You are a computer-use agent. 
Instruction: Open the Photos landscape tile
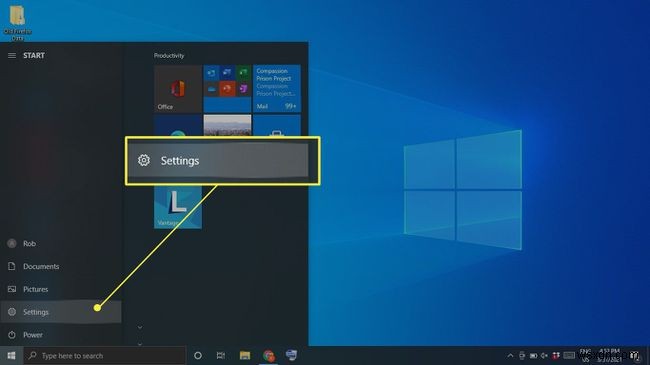click(x=227, y=125)
